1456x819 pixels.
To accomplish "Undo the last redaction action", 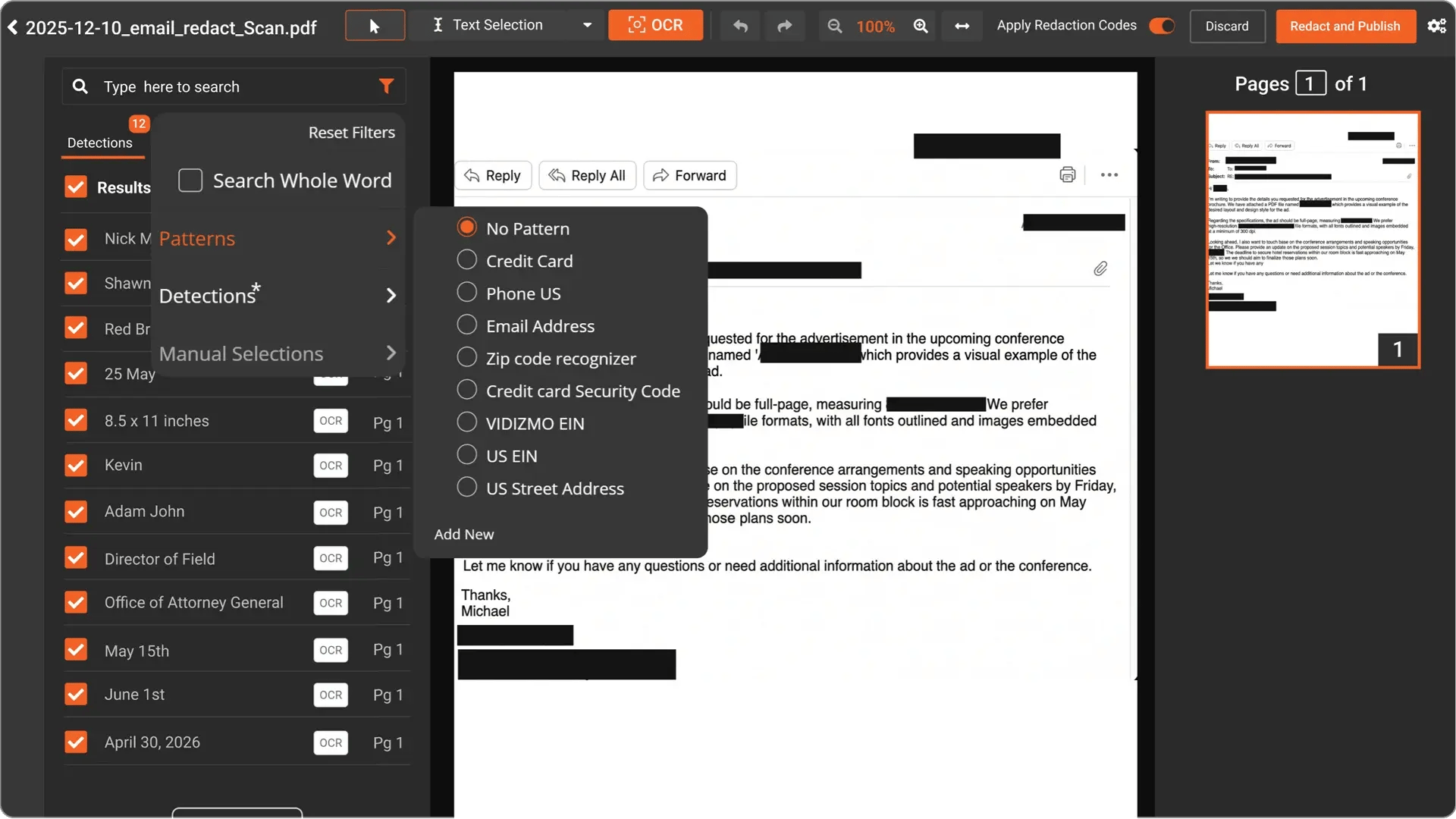I will click(740, 26).
